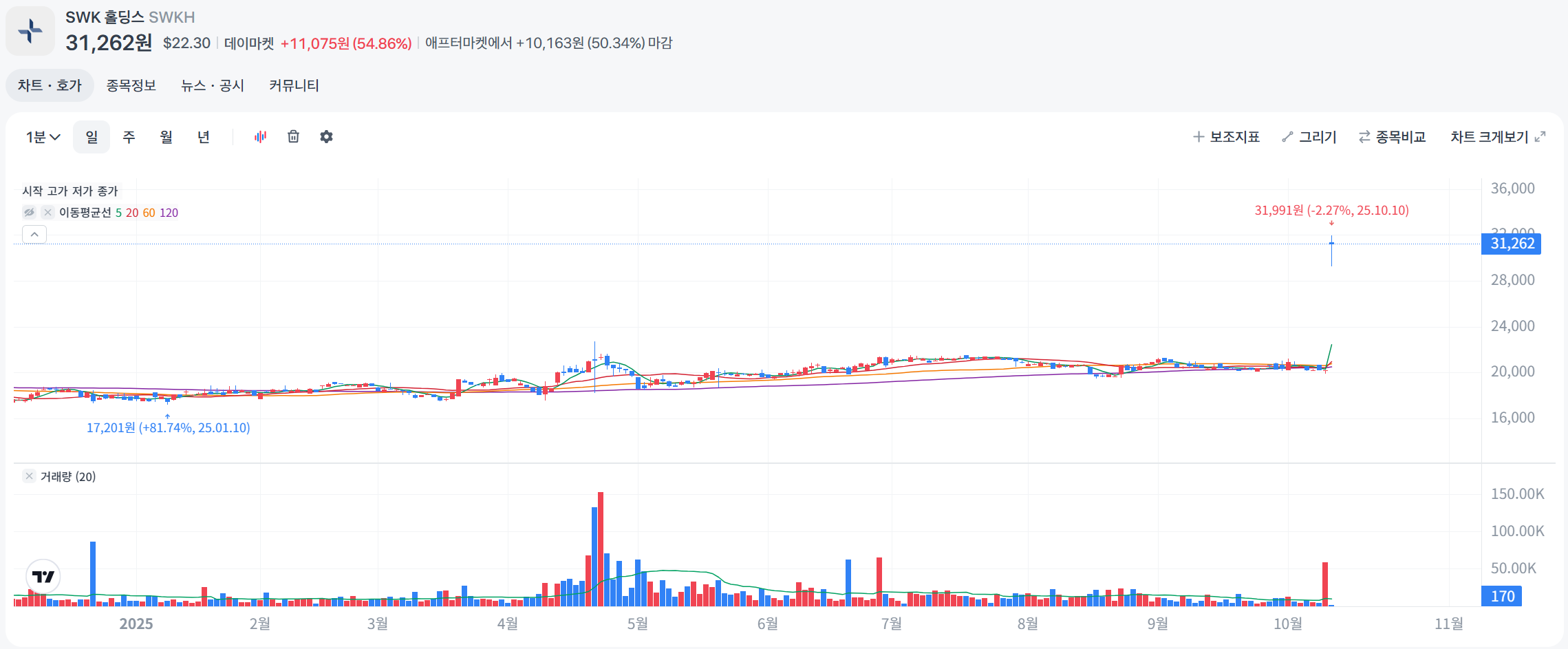
Task: Click the 2025 label on time axis
Action: click(136, 624)
